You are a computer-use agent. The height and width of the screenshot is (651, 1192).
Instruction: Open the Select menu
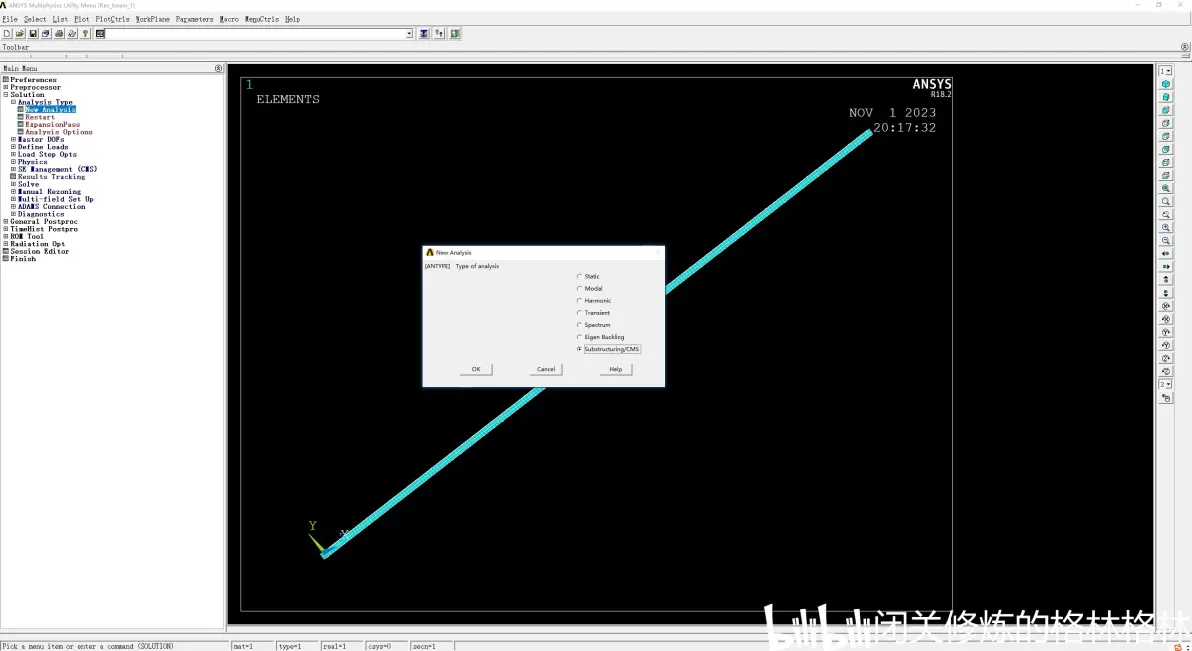pyautogui.click(x=35, y=19)
